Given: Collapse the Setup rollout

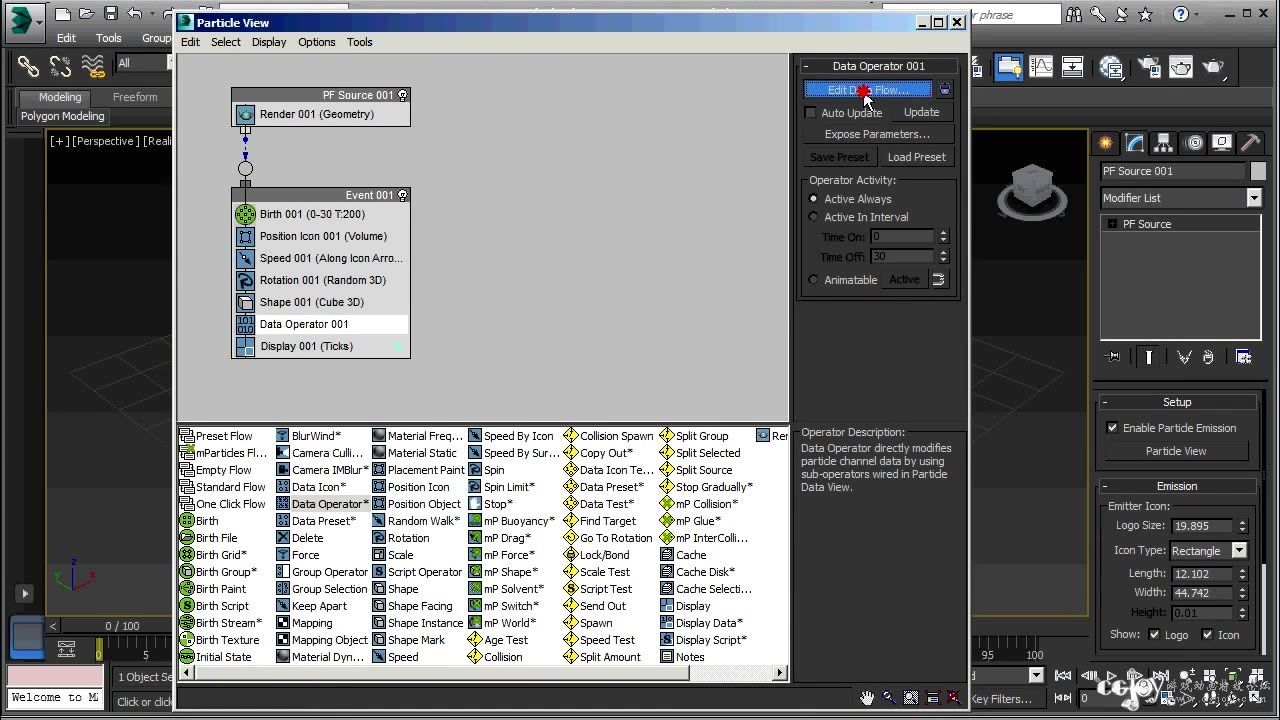Looking at the screenshot, I should point(1105,402).
